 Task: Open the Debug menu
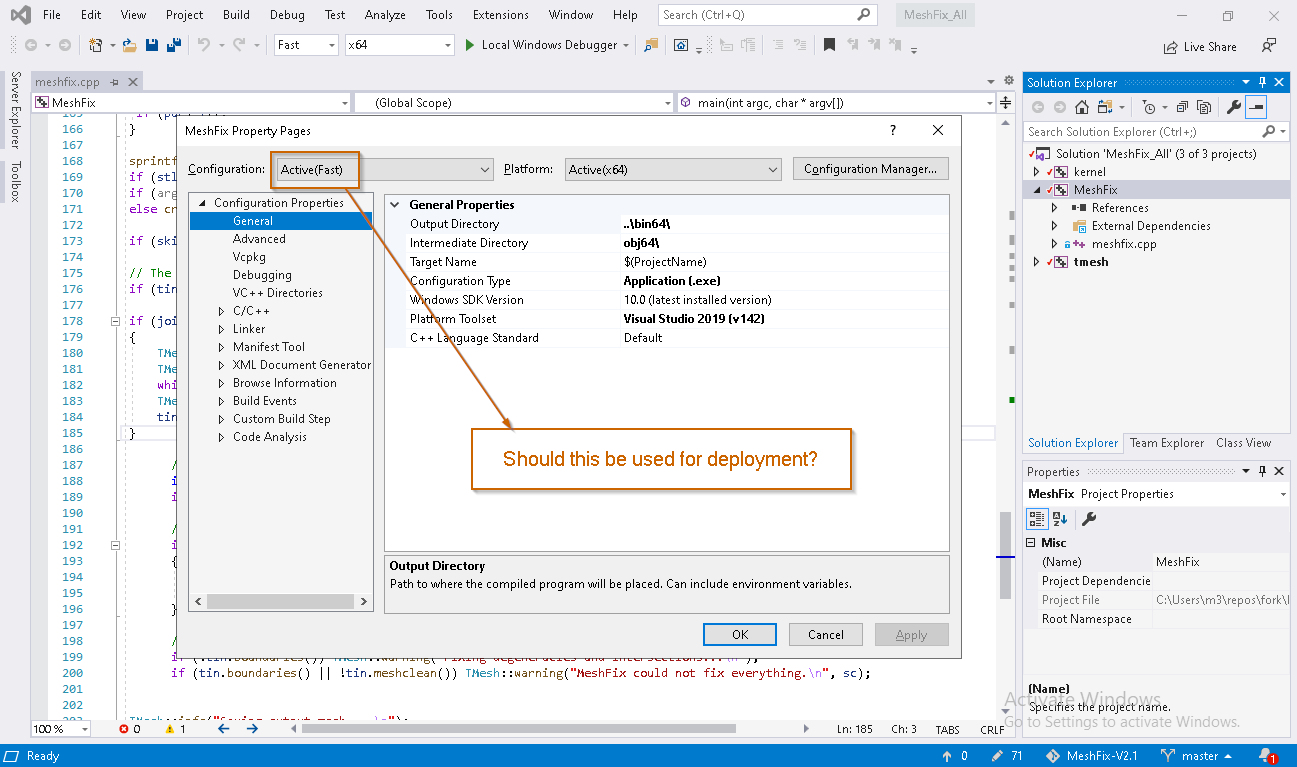pyautogui.click(x=287, y=14)
